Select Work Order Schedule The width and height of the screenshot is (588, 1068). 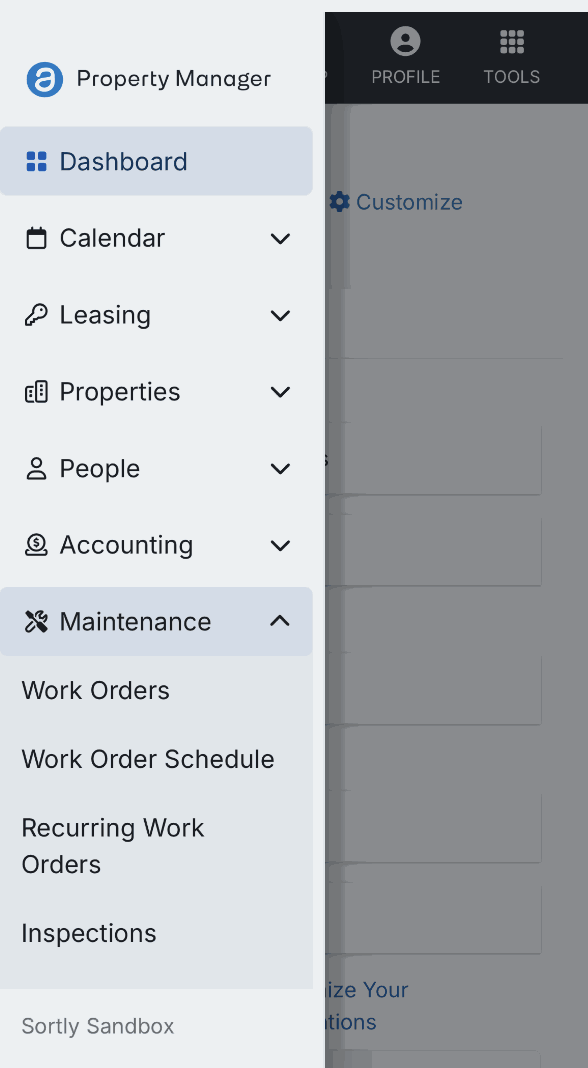148,759
